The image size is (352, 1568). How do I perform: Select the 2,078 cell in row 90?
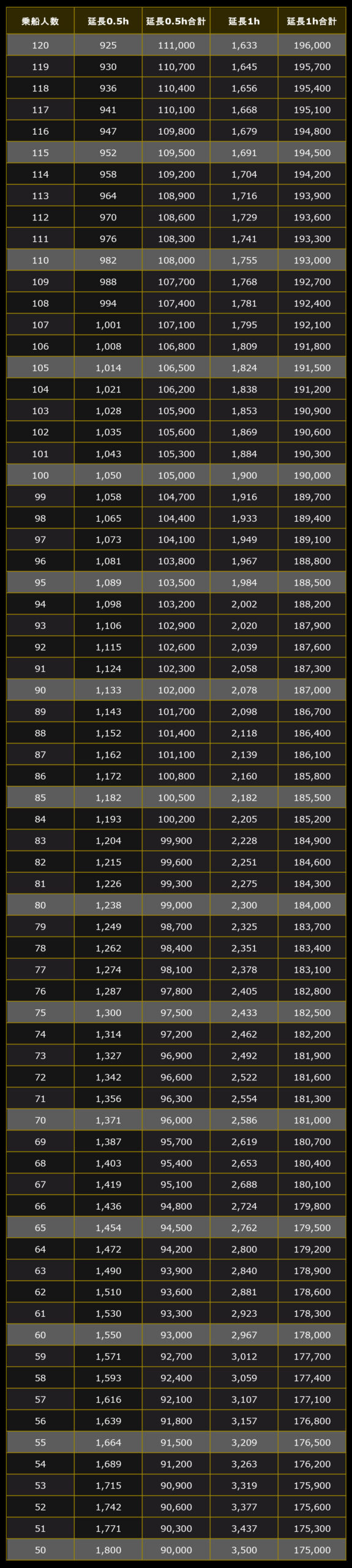(244, 690)
